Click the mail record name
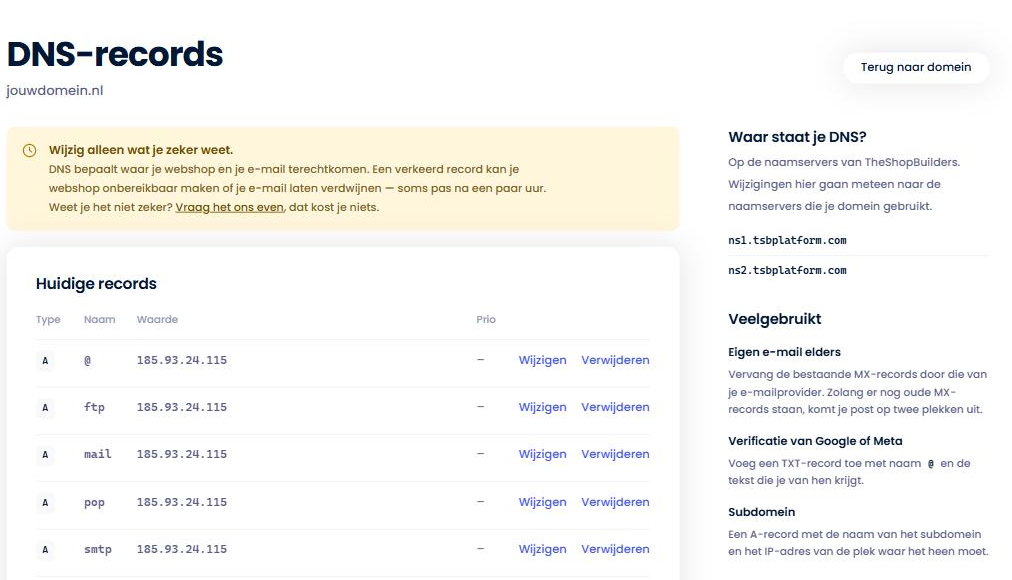This screenshot has height=580, width=1012. [97, 454]
